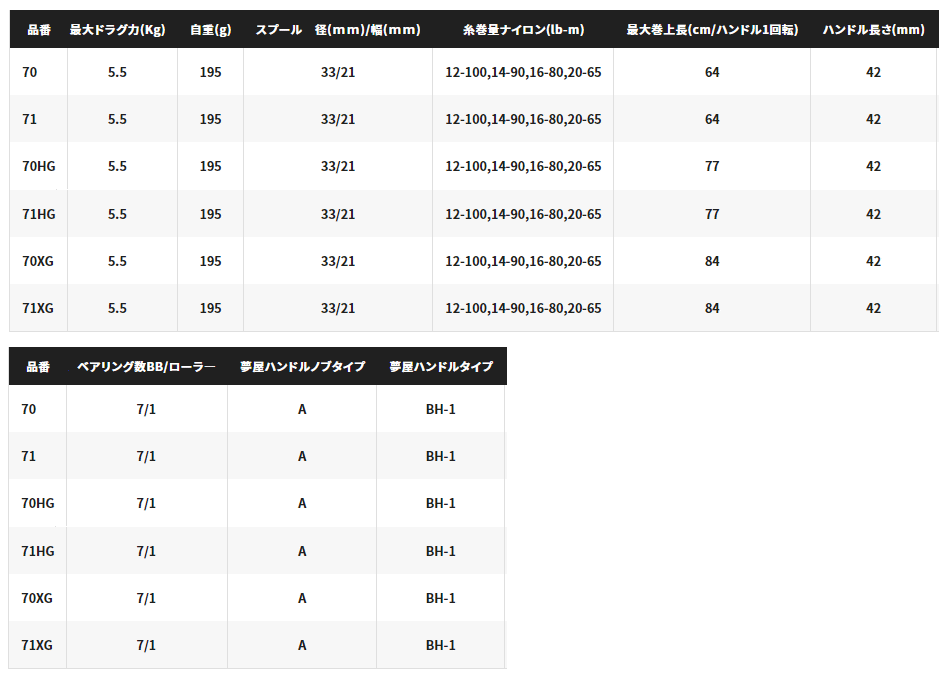Click the 77 retrieve value for 70HG
The height and width of the screenshot is (673, 945).
[x=712, y=166]
